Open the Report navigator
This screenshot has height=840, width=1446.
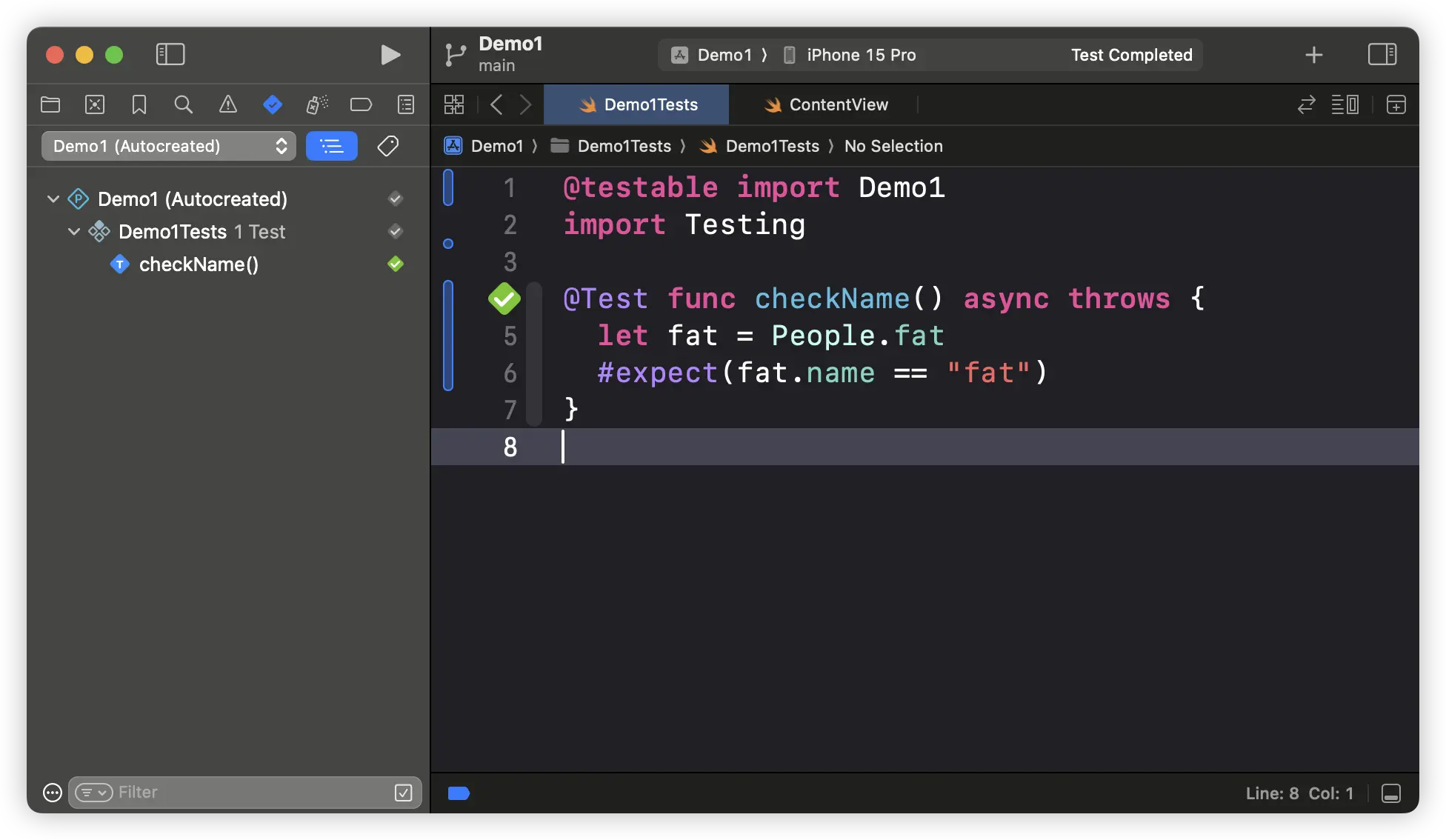point(406,104)
